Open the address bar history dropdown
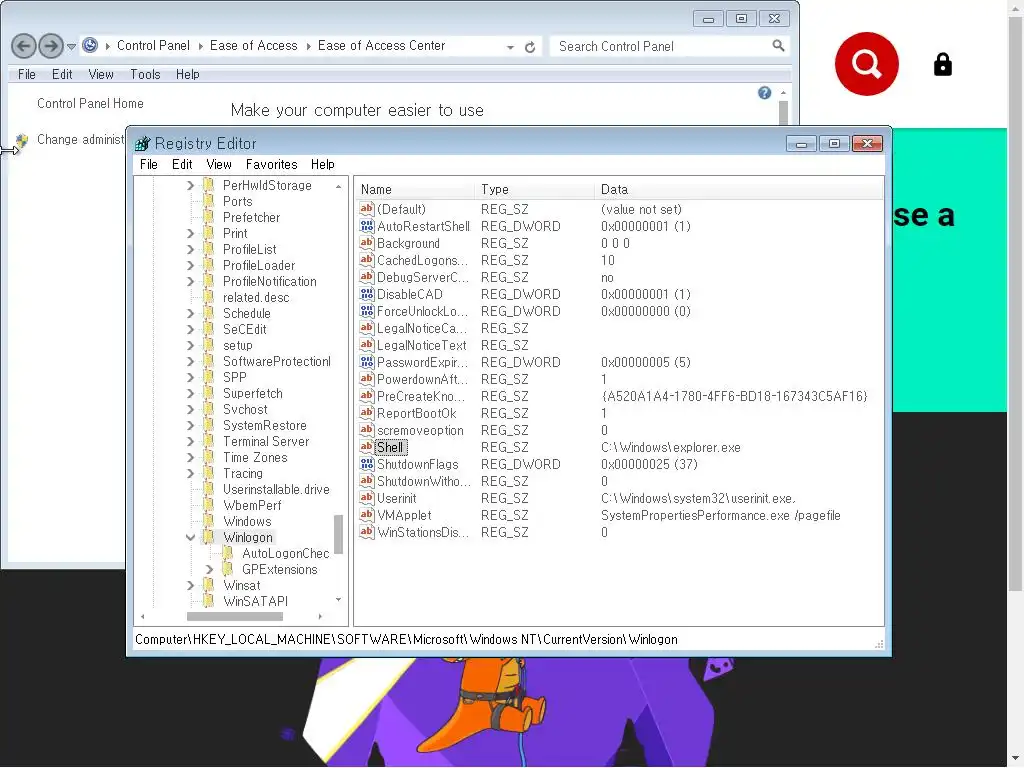The width and height of the screenshot is (1024, 768). tap(510, 47)
